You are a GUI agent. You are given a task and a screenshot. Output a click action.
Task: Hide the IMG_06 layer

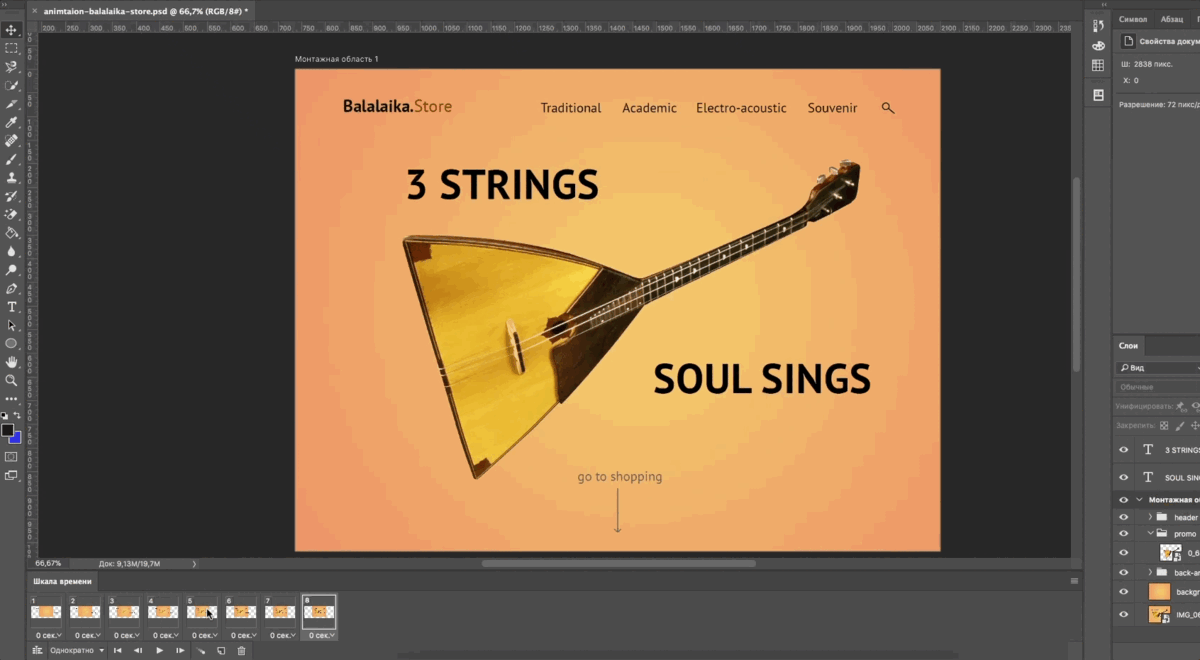[x=1124, y=615]
